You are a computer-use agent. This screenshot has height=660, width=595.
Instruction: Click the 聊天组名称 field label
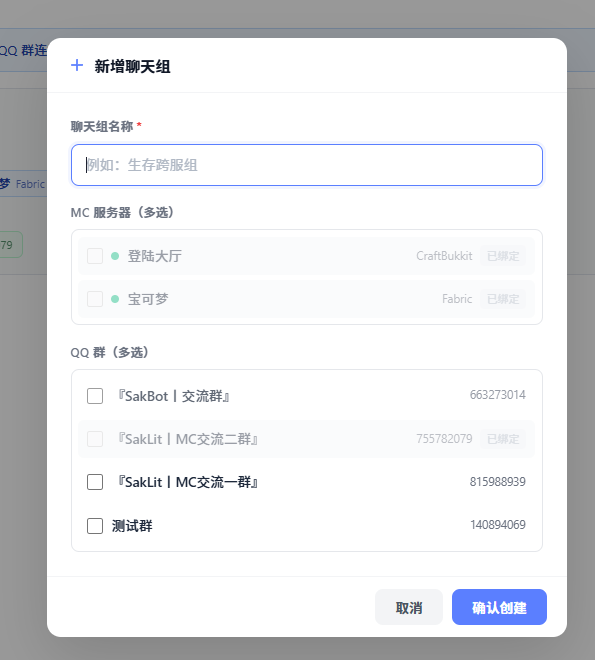click(102, 126)
